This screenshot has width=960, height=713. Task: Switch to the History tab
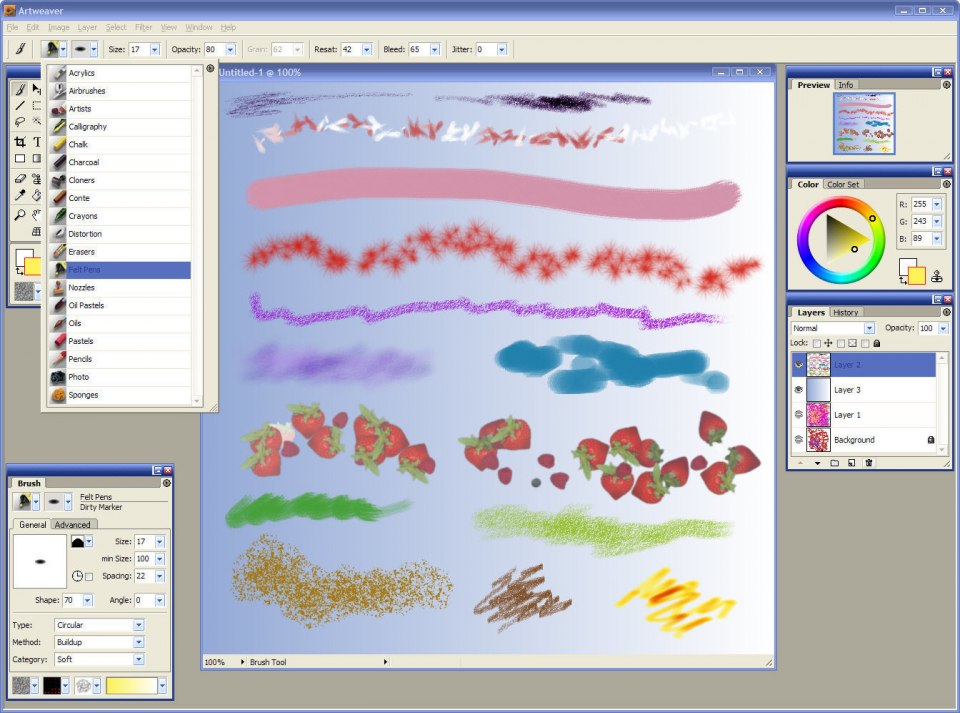845,312
